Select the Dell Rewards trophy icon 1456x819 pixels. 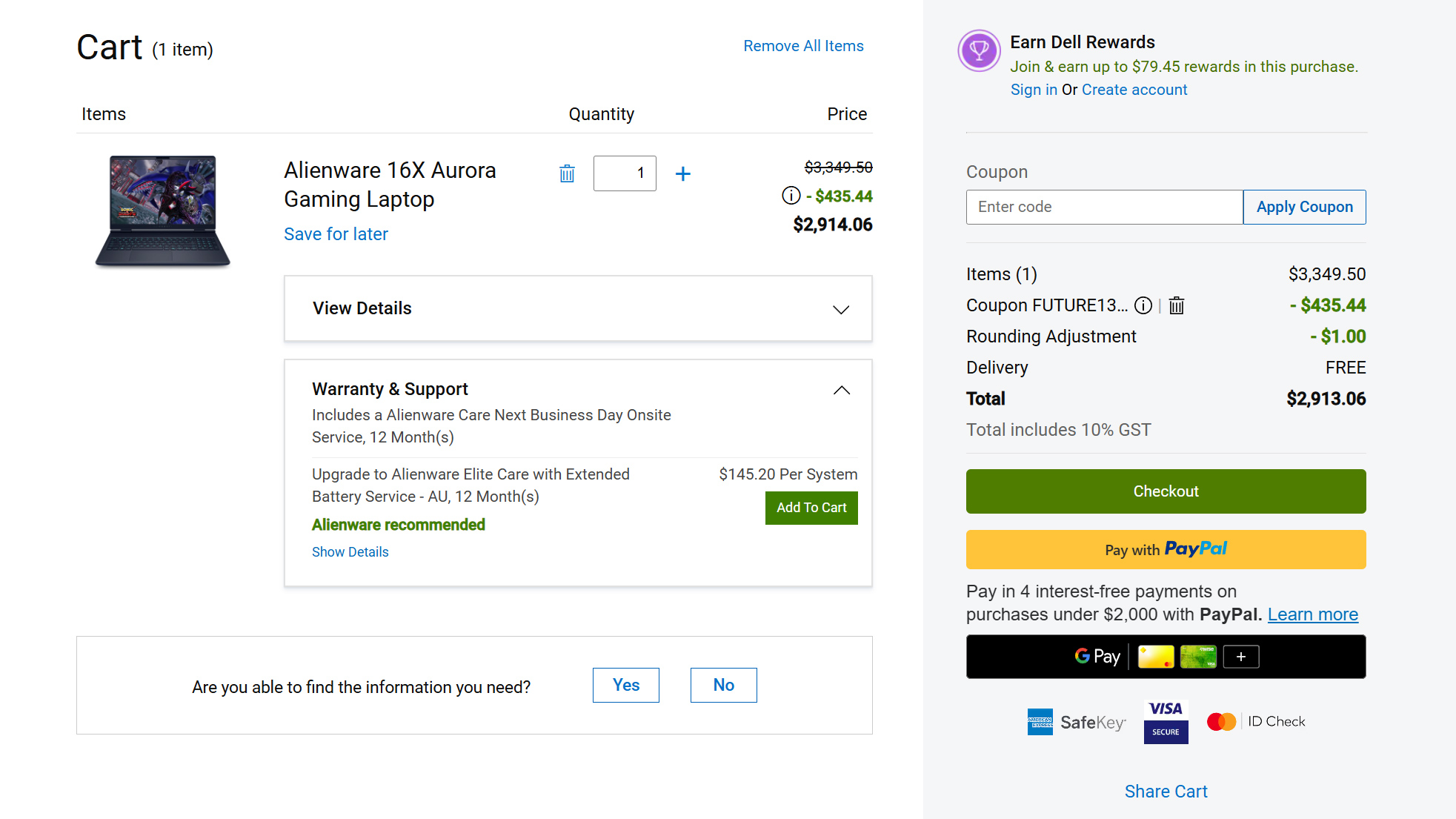pyautogui.click(x=979, y=51)
